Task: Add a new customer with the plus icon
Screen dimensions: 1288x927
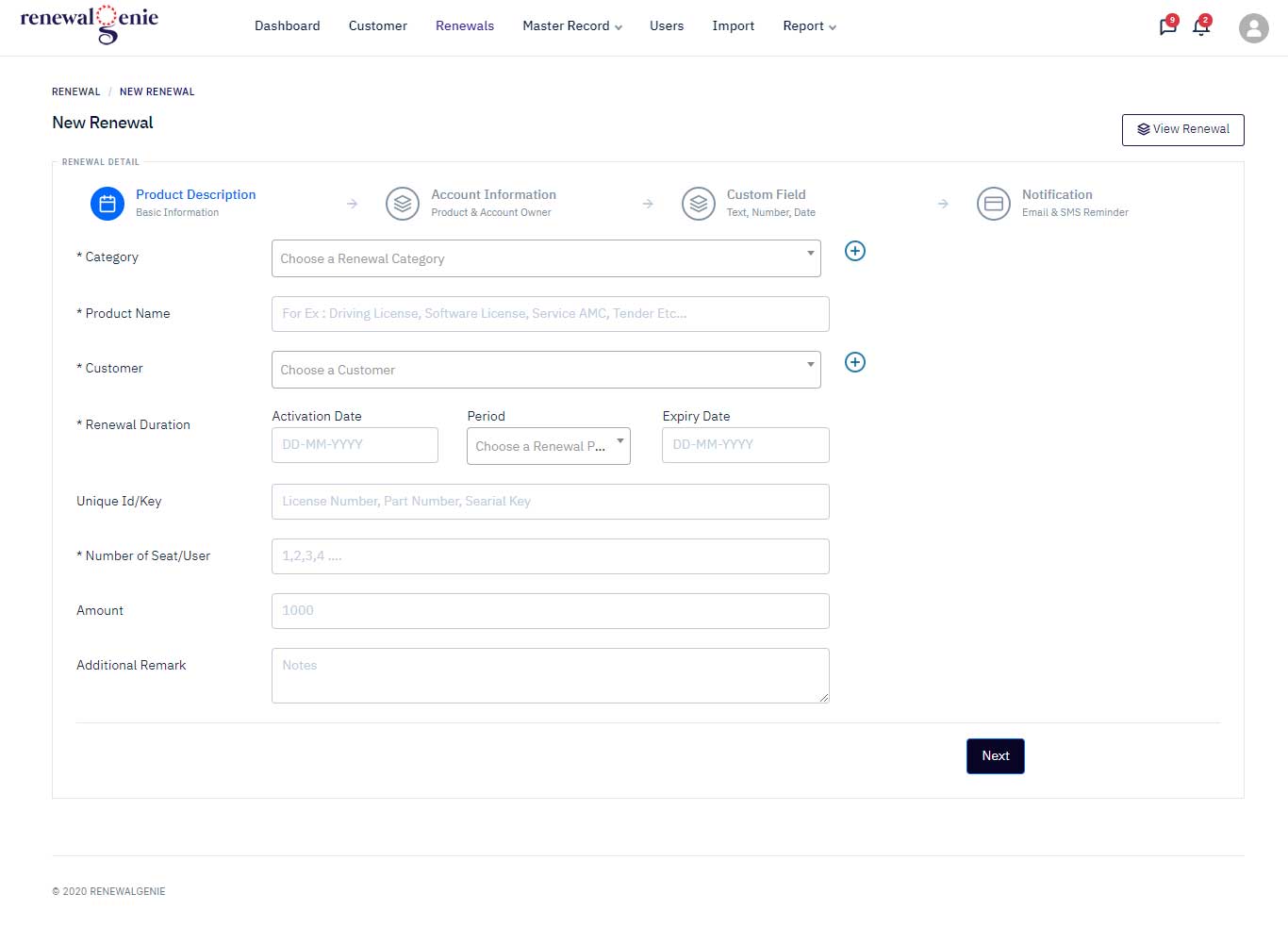Action: tap(855, 362)
